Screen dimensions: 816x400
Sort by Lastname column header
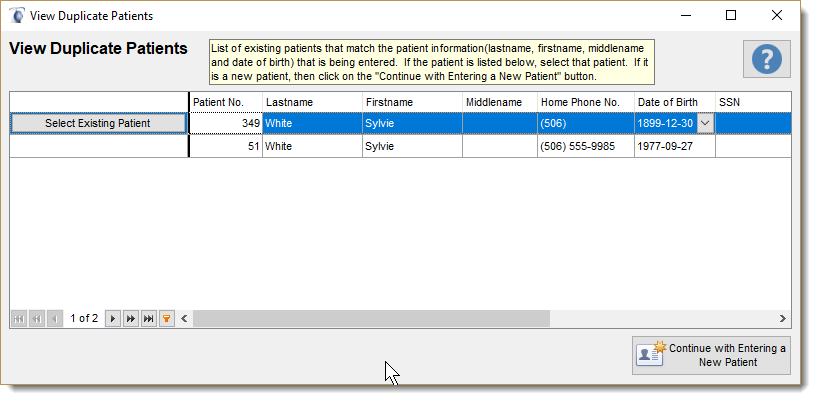tap(312, 102)
